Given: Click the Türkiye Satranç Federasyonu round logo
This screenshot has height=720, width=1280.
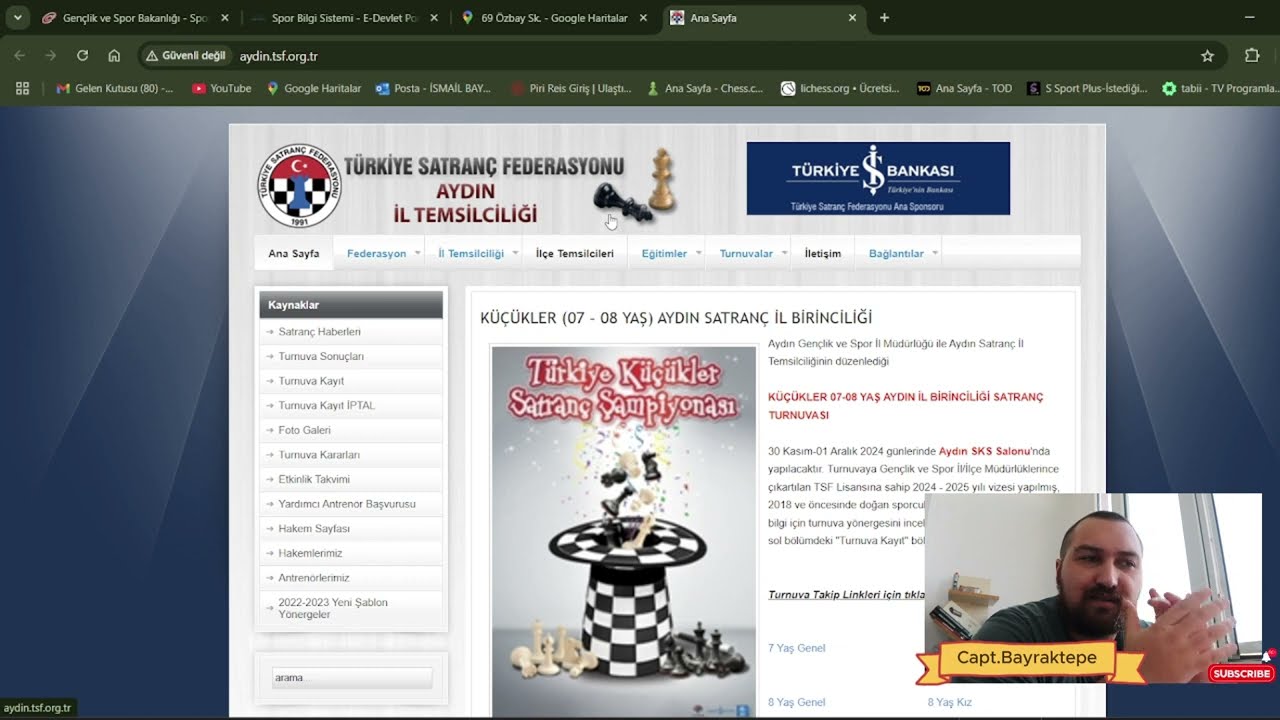Looking at the screenshot, I should [x=300, y=186].
